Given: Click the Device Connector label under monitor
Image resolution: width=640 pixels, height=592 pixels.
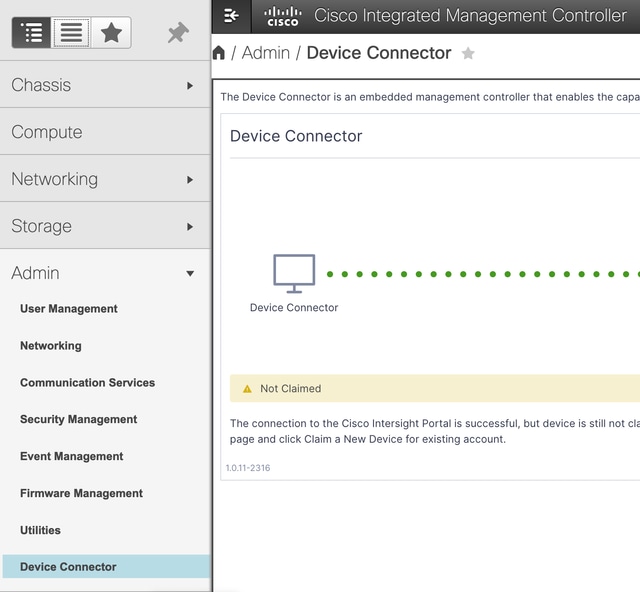Looking at the screenshot, I should click(294, 307).
